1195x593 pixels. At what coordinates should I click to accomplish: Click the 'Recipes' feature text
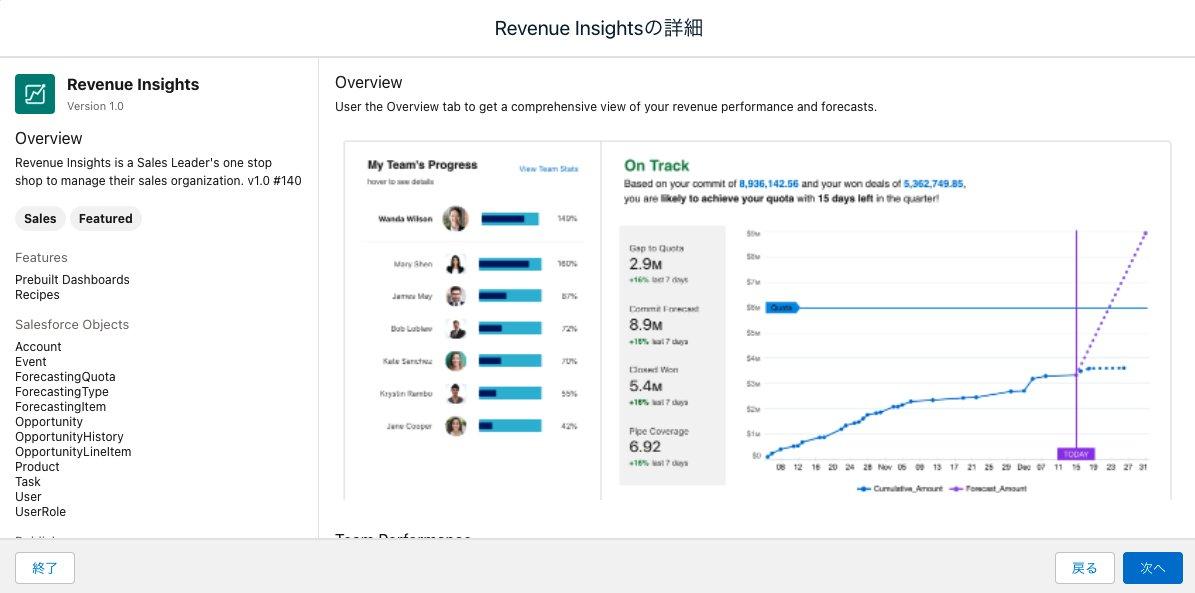37,295
